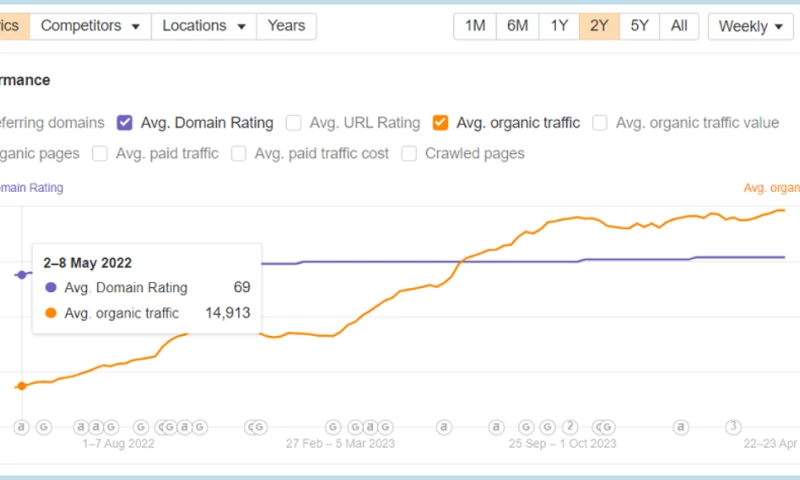Tick the Avg. paid traffic checkbox
The width and height of the screenshot is (800, 480).
pos(99,154)
